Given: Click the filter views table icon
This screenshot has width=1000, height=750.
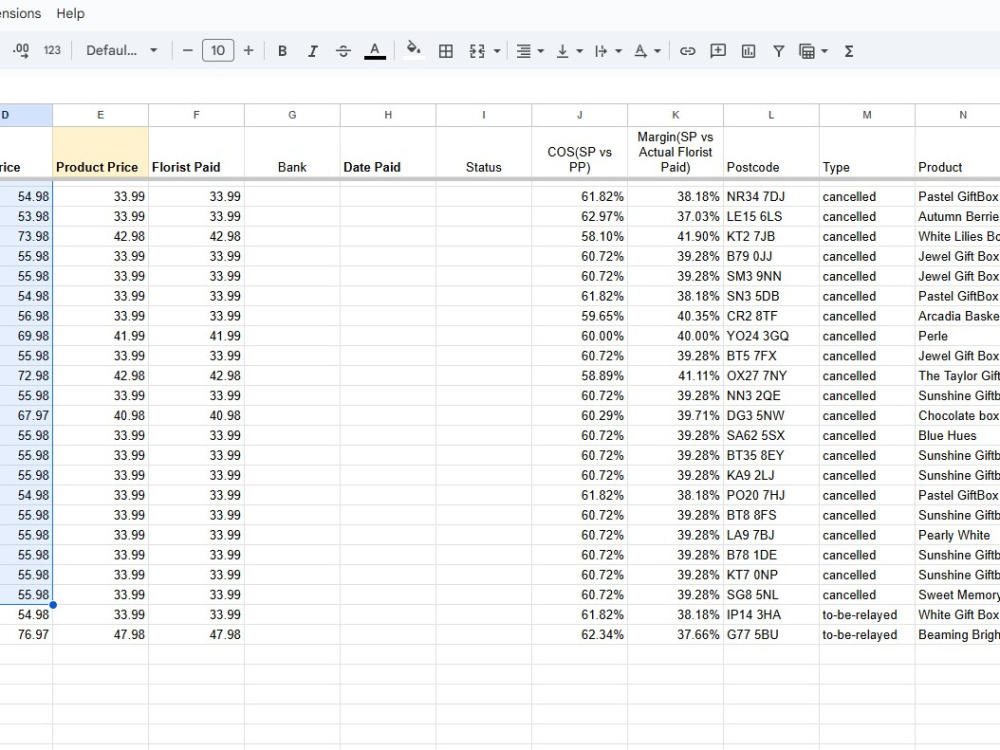Looking at the screenshot, I should tap(807, 51).
